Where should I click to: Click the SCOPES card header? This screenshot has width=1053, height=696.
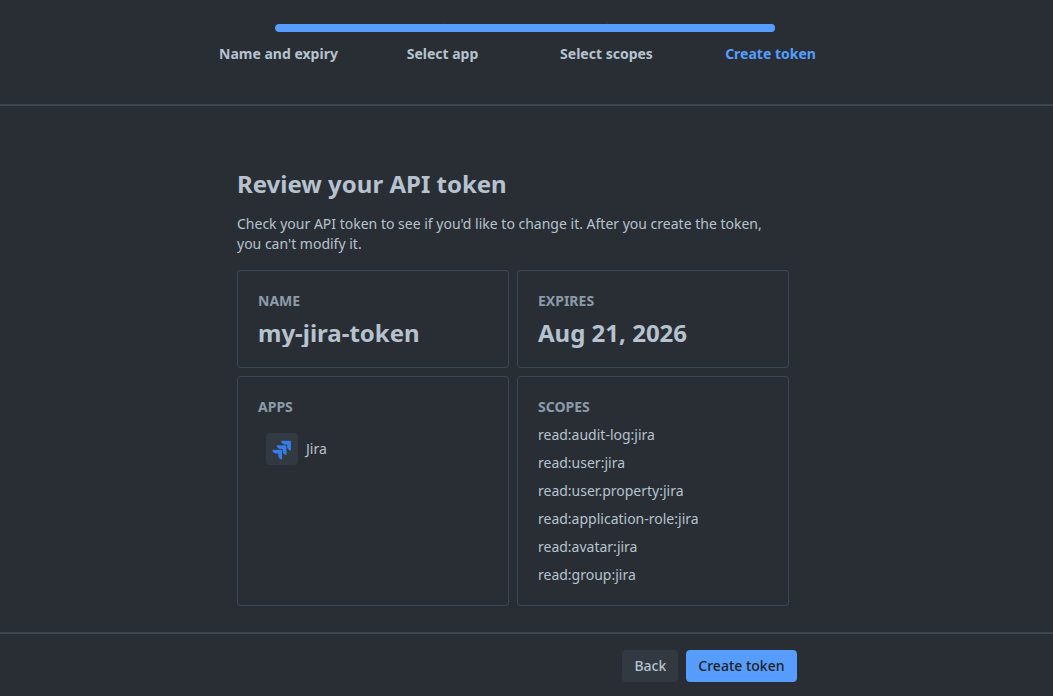pyautogui.click(x=564, y=407)
